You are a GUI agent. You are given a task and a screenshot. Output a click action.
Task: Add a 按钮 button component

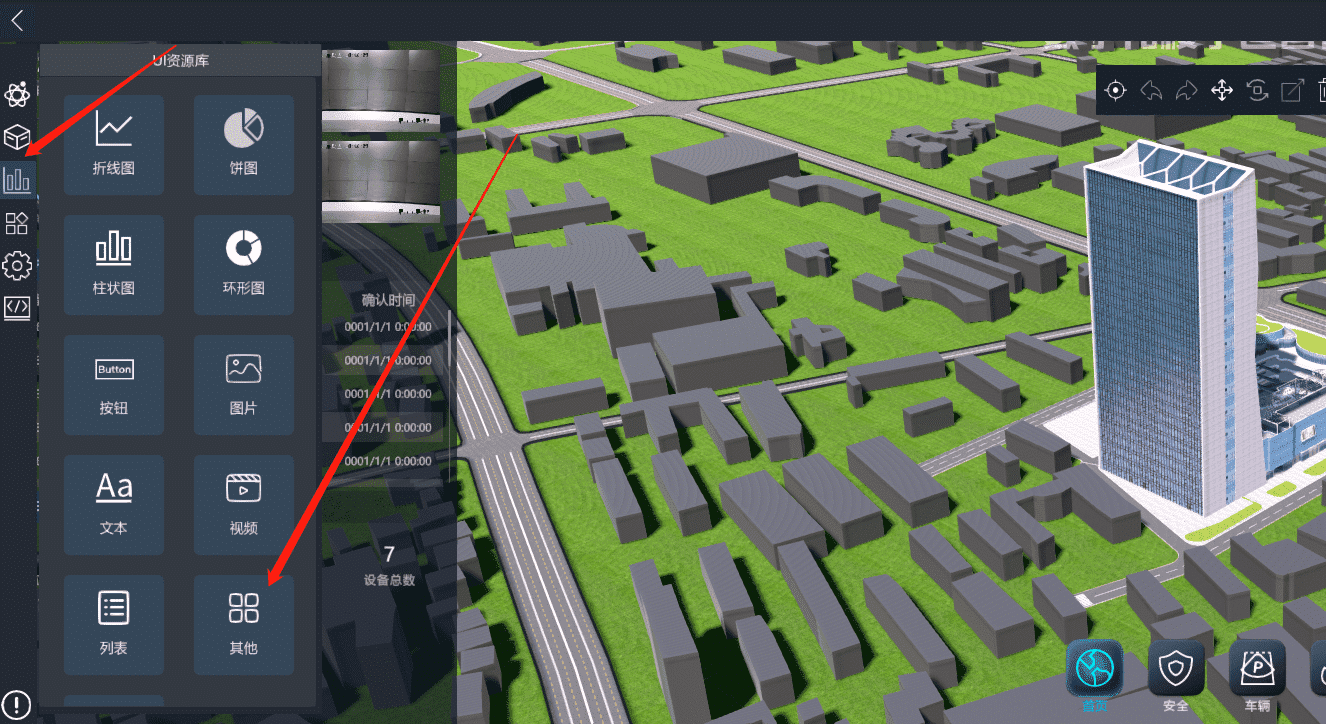pos(114,385)
